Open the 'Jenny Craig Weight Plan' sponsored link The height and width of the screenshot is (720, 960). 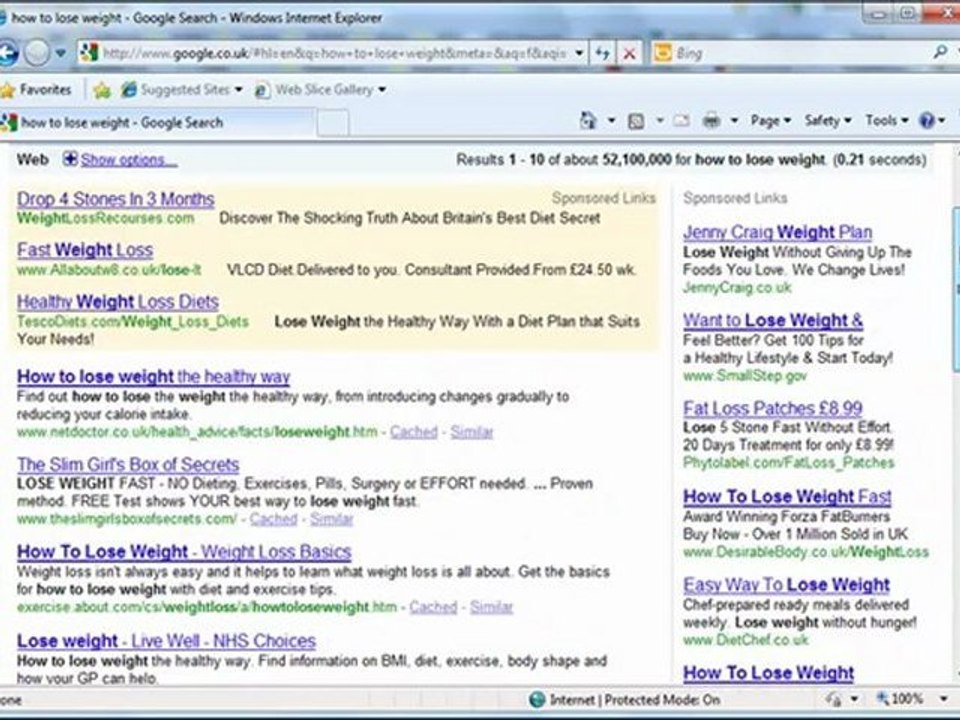point(778,233)
